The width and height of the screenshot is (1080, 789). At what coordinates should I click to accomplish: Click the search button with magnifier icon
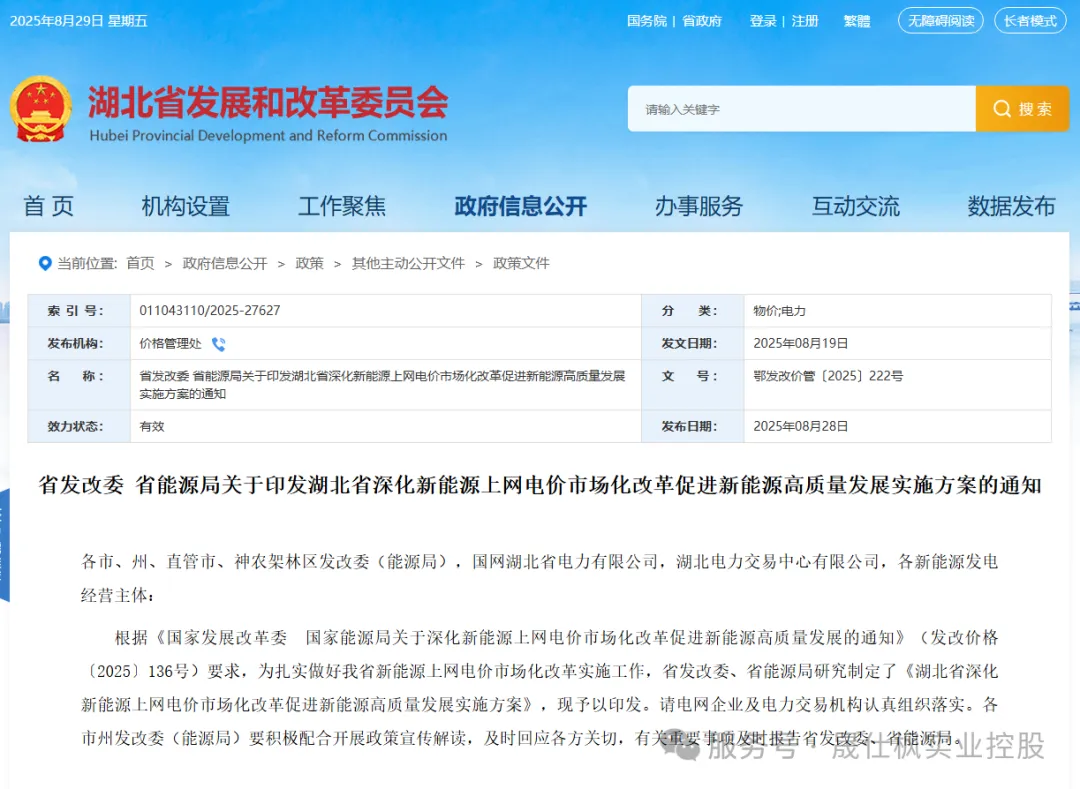click(x=1021, y=109)
